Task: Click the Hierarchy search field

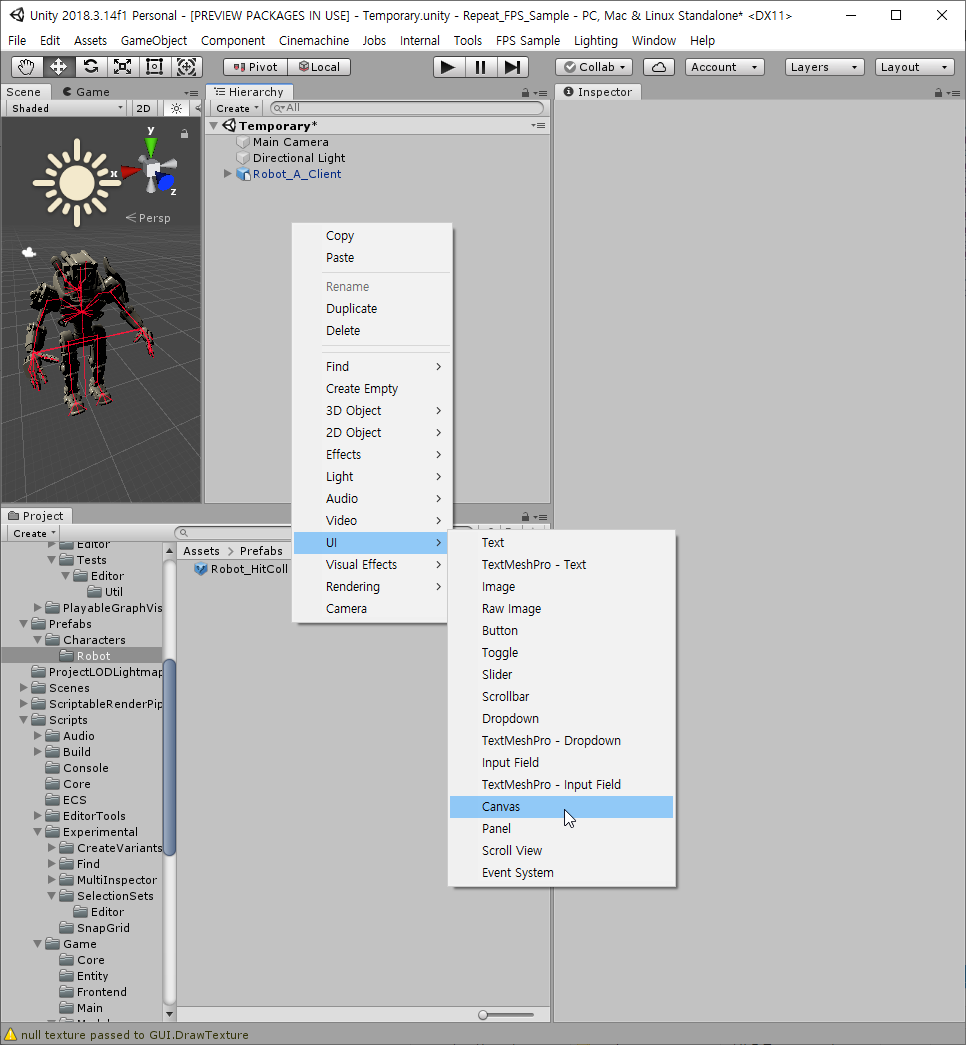Action: [x=407, y=108]
